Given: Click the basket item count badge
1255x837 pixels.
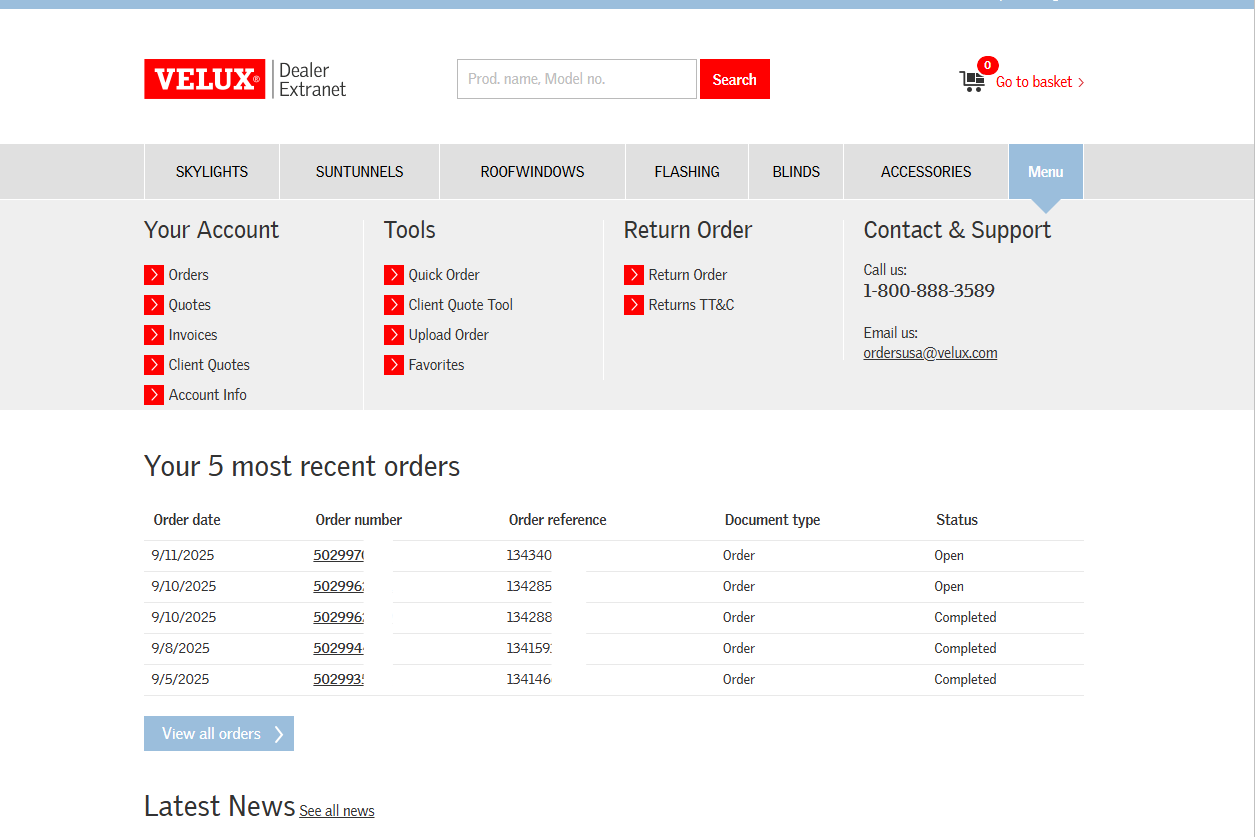Looking at the screenshot, I should pos(988,66).
